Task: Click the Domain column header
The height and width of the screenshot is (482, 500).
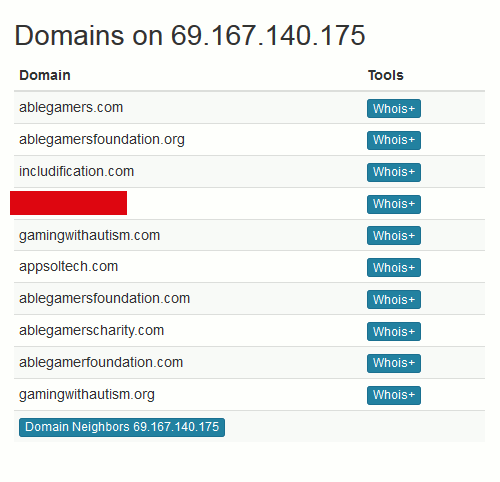Action: [45, 75]
